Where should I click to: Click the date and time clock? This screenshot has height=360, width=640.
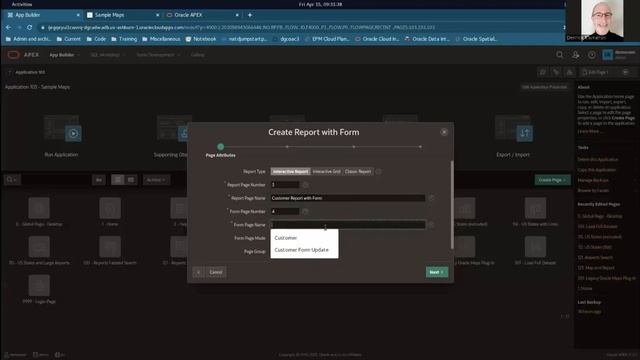[x=320, y=4]
